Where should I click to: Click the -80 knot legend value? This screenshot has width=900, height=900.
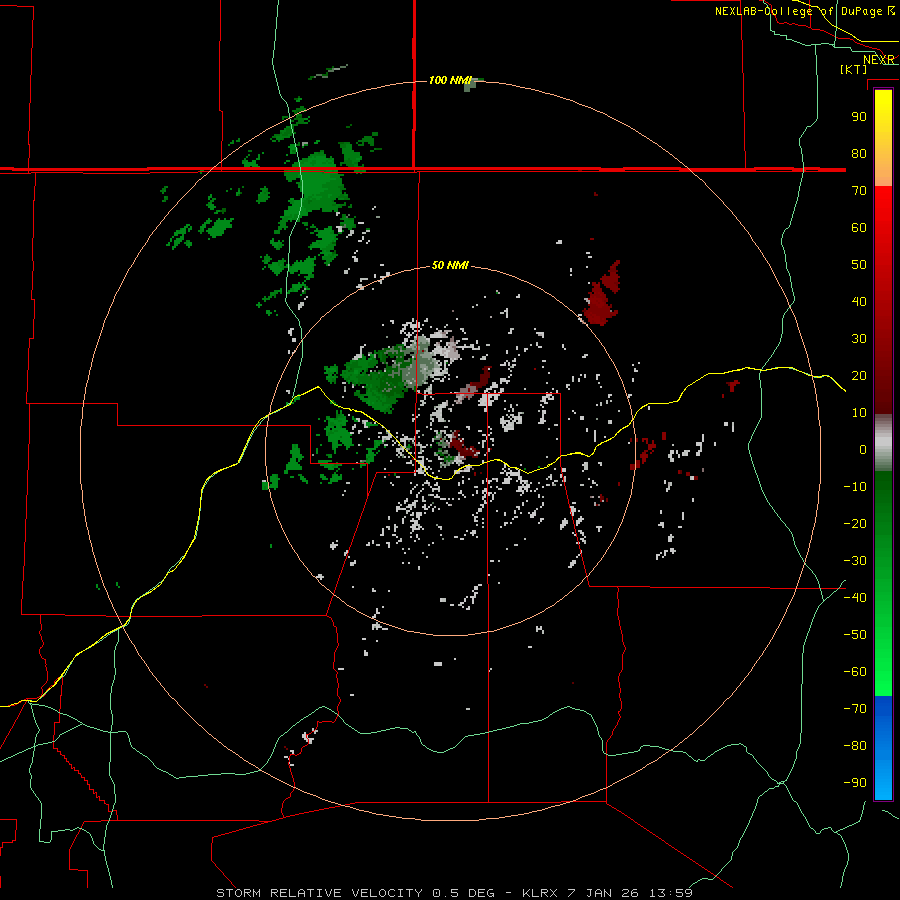tap(855, 746)
